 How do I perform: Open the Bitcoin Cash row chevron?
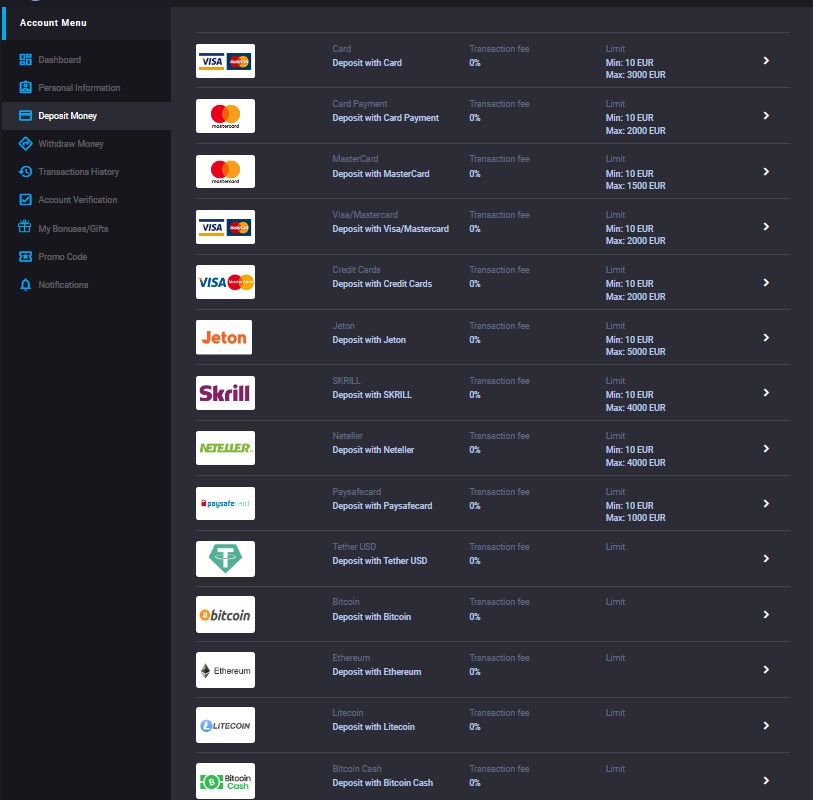click(766, 780)
